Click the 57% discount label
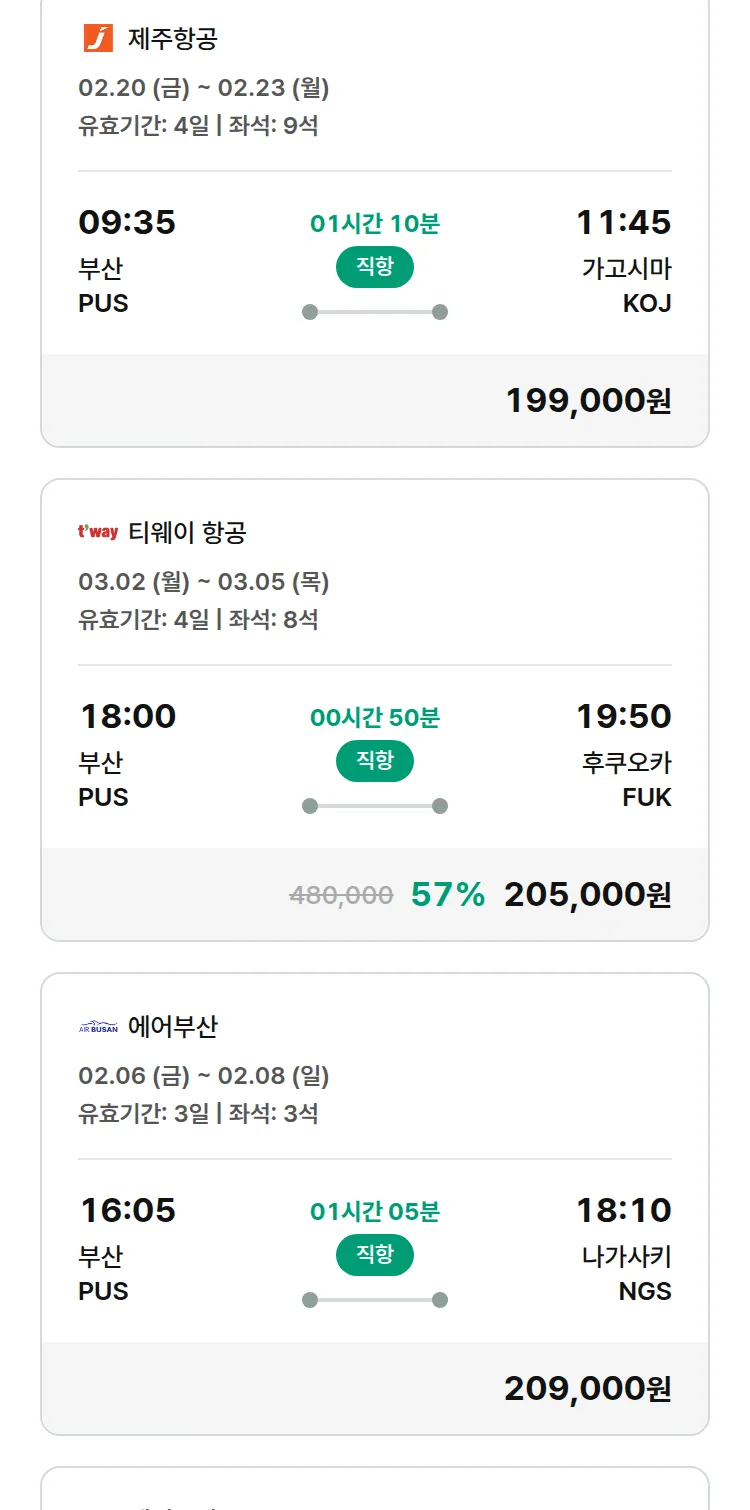This screenshot has width=750, height=1510. point(448,895)
